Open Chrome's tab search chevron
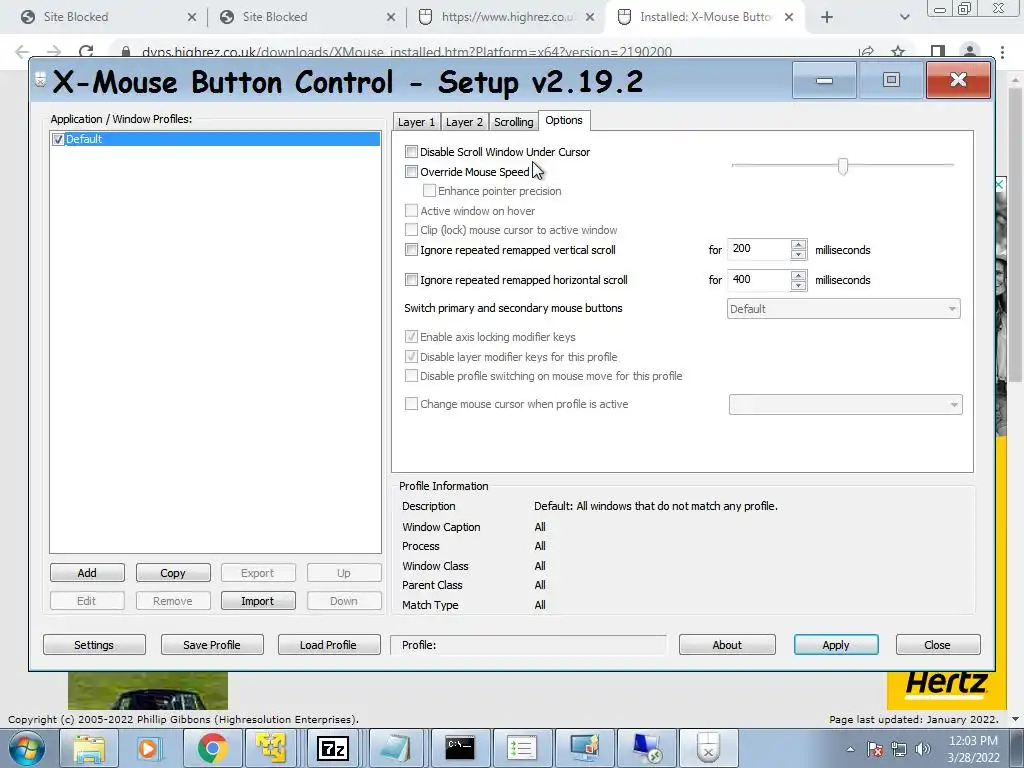1024x768 pixels. coord(904,17)
